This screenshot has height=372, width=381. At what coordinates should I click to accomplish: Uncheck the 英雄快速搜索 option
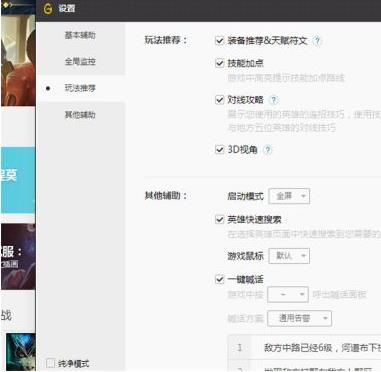219,219
